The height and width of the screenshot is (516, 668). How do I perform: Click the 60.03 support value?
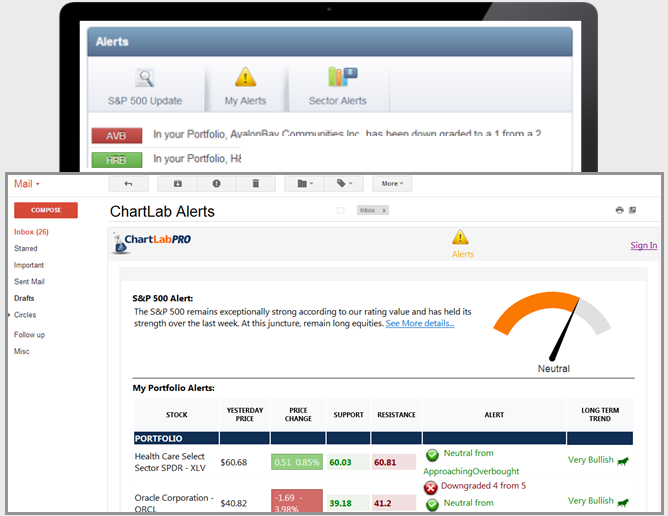click(340, 462)
